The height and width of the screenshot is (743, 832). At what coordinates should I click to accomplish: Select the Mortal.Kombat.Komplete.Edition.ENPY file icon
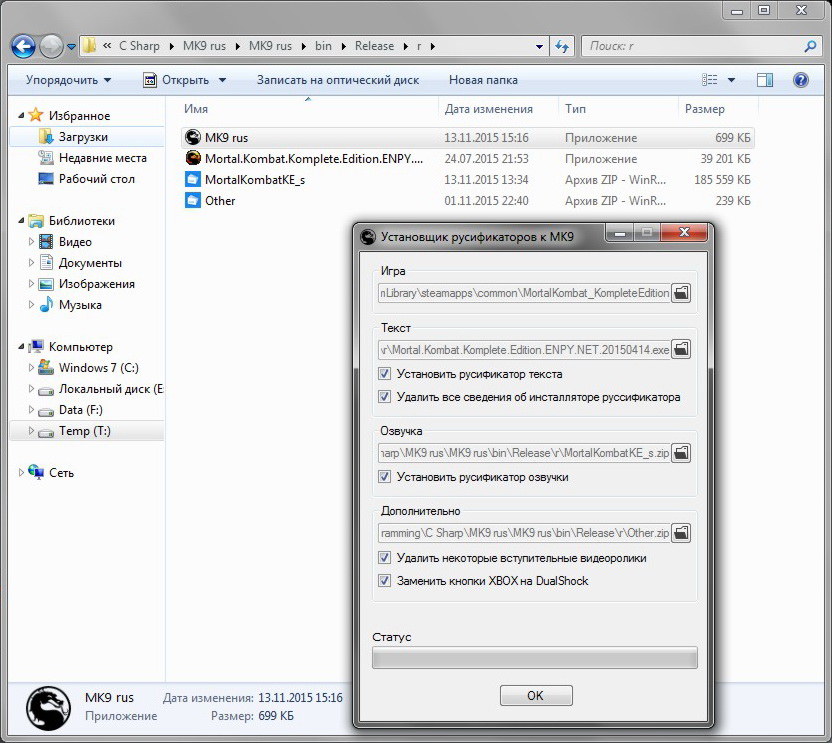pos(193,158)
